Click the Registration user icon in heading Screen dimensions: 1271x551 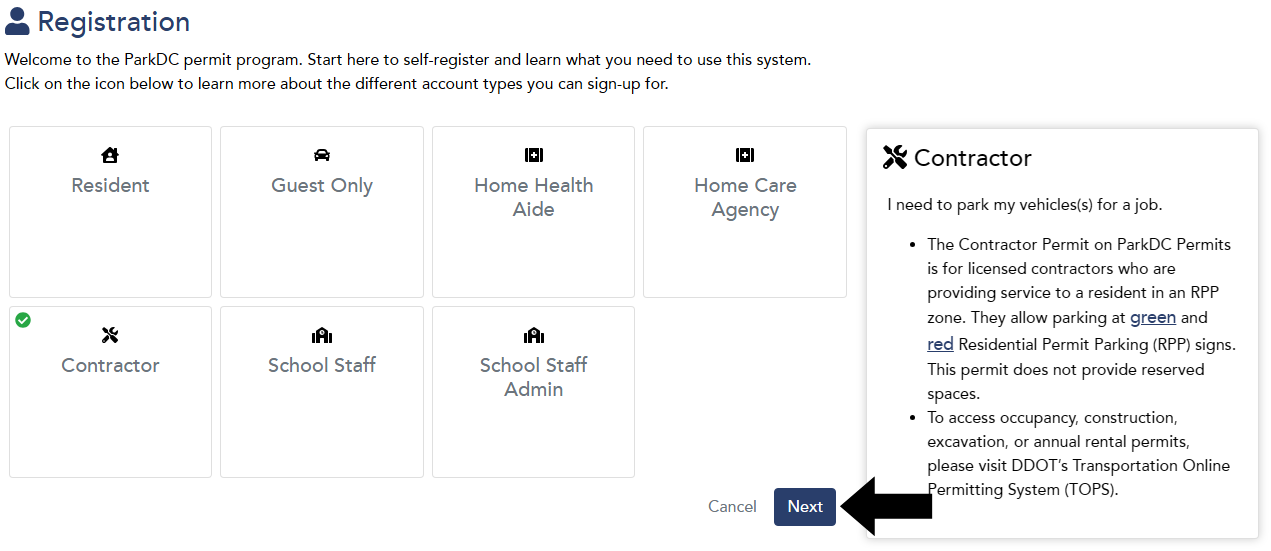(17, 21)
